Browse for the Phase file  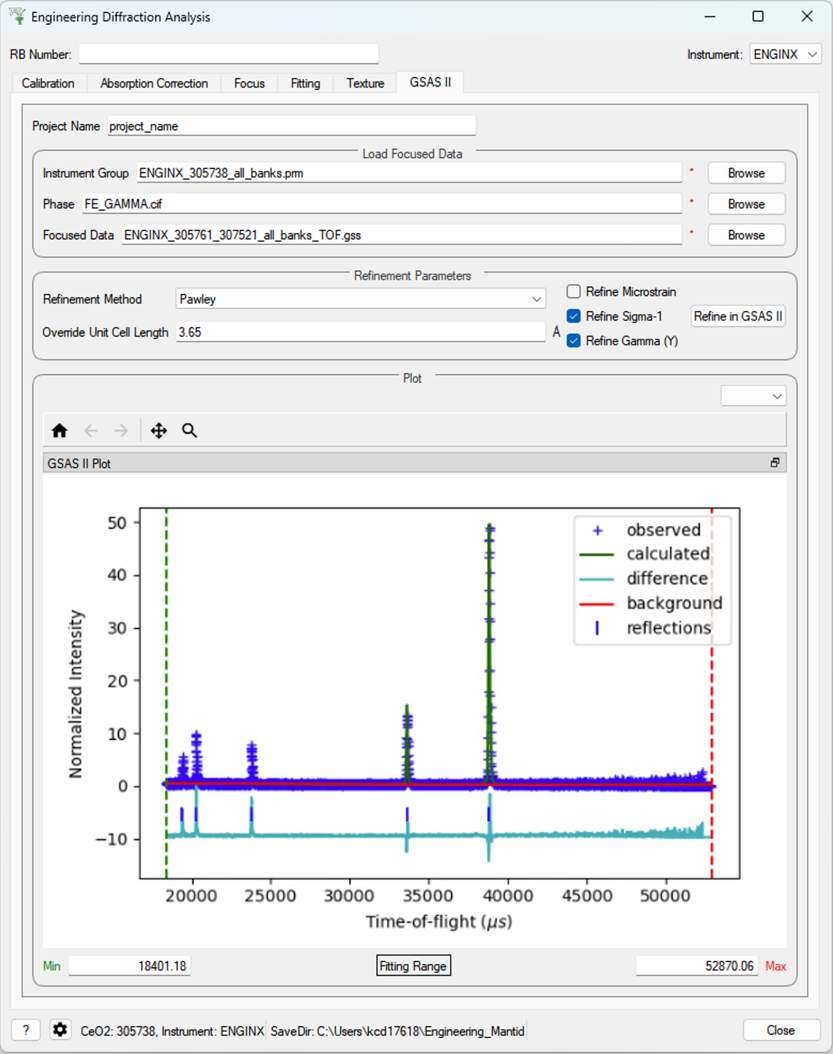[746, 204]
